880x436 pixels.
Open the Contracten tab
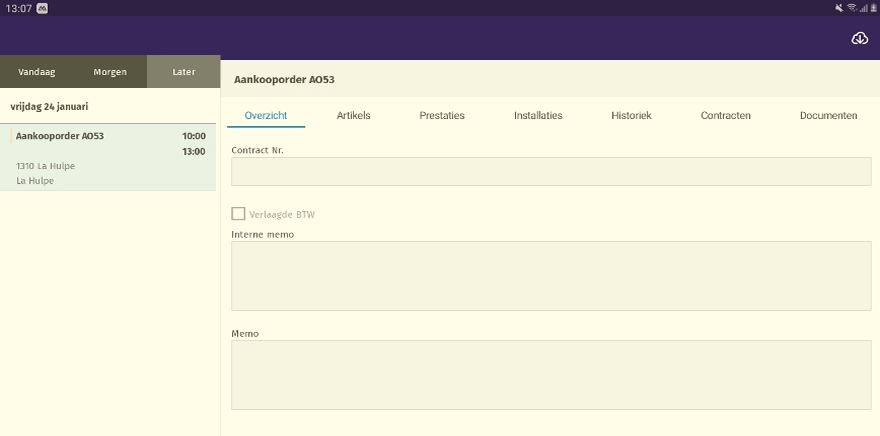point(725,115)
